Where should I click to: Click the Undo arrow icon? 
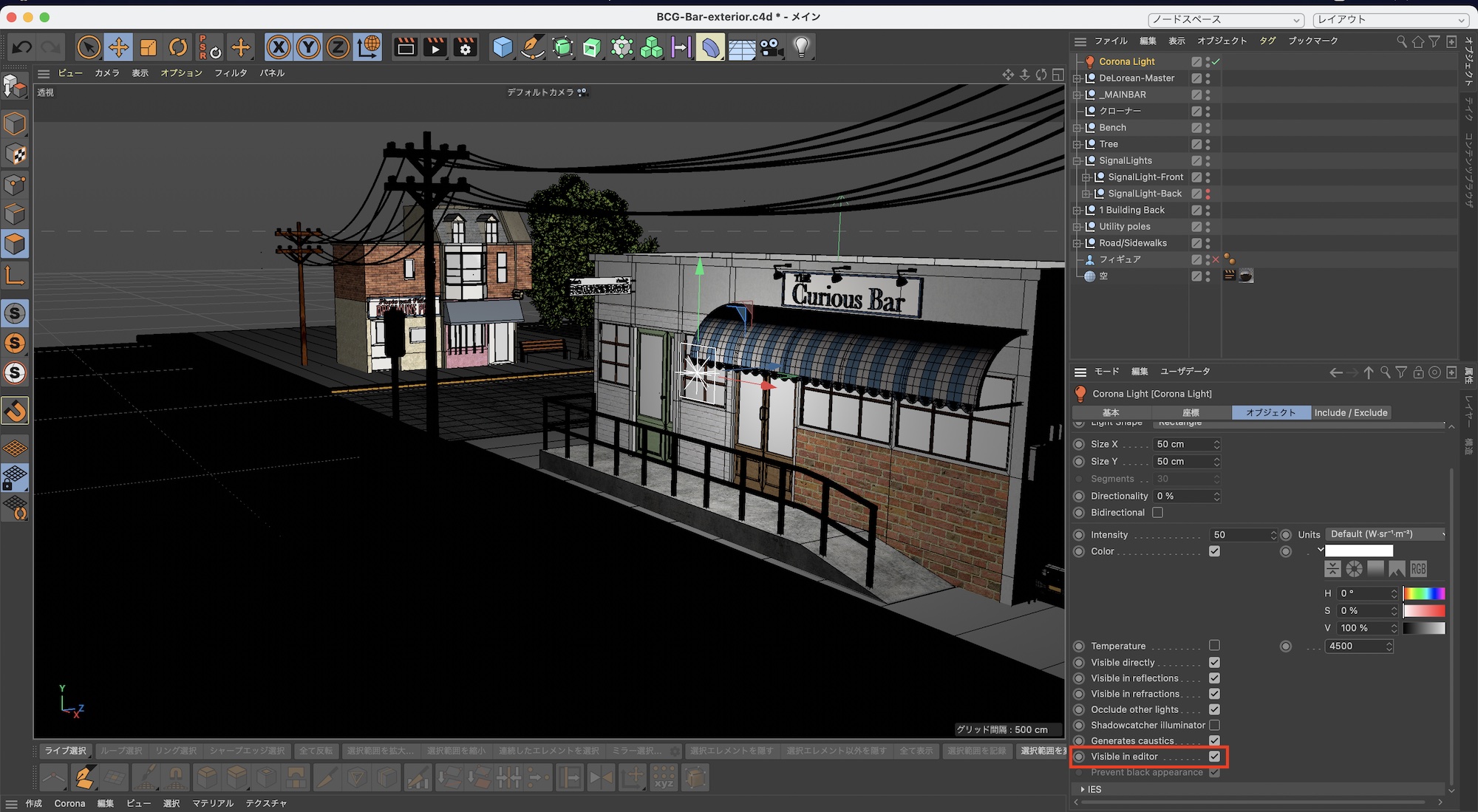(x=21, y=48)
